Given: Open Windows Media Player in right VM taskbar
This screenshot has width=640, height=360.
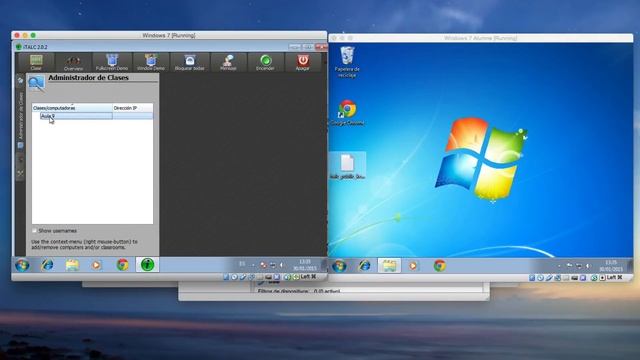Looking at the screenshot, I should coord(413,266).
